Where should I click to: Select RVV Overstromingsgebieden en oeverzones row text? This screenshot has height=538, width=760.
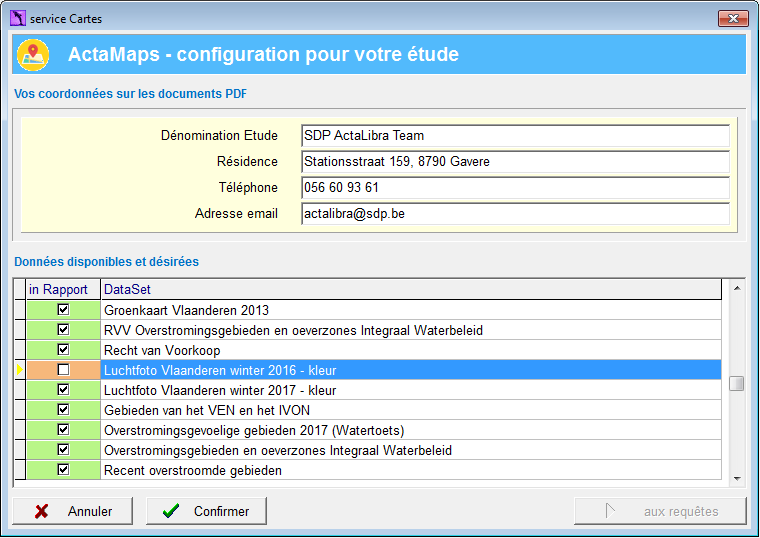point(293,331)
